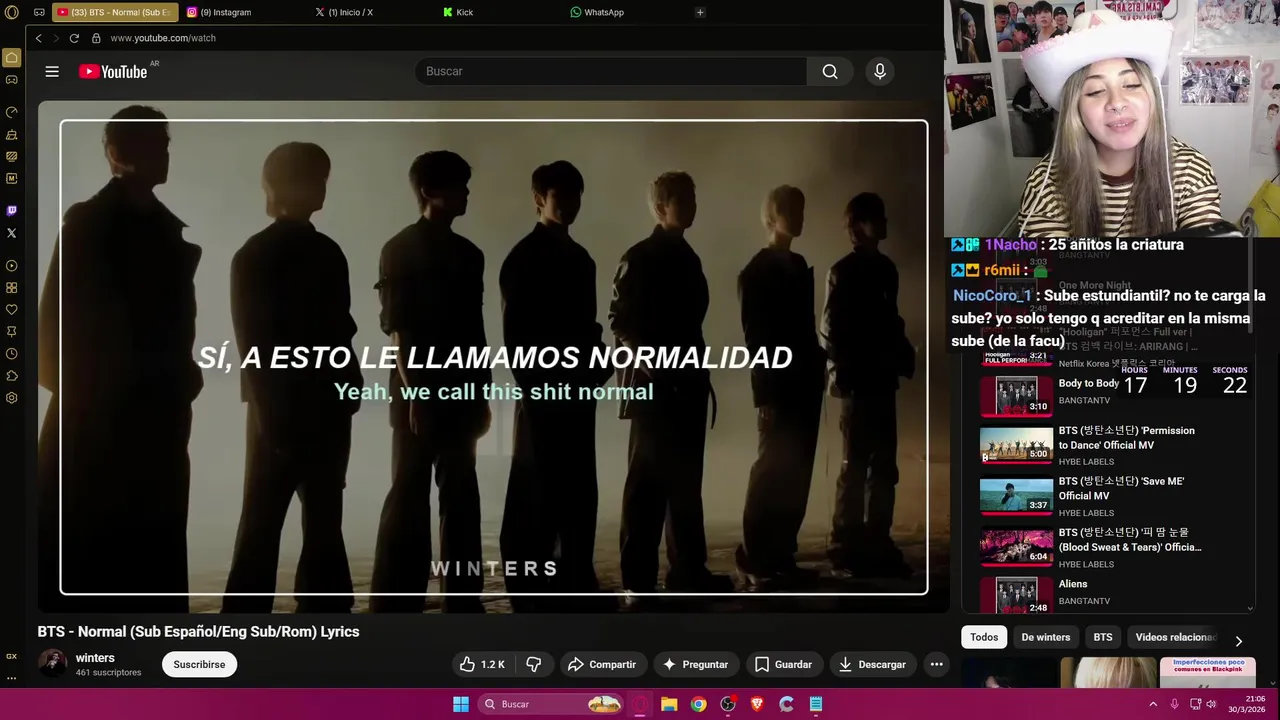The image size is (1280, 720).
Task: Open volume control in system tray
Action: coord(1211,704)
